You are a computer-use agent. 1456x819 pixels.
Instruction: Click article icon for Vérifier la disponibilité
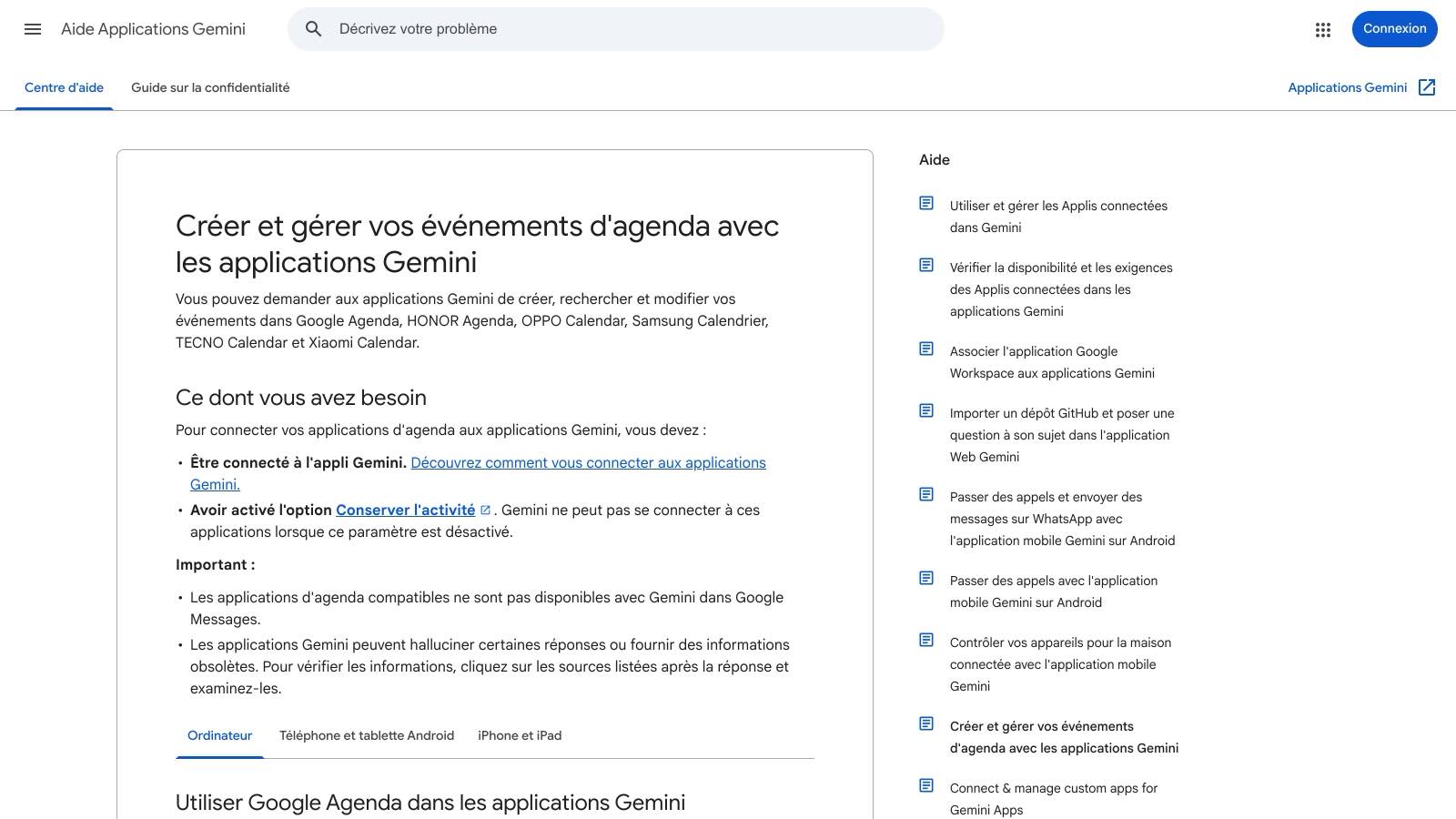(926, 265)
